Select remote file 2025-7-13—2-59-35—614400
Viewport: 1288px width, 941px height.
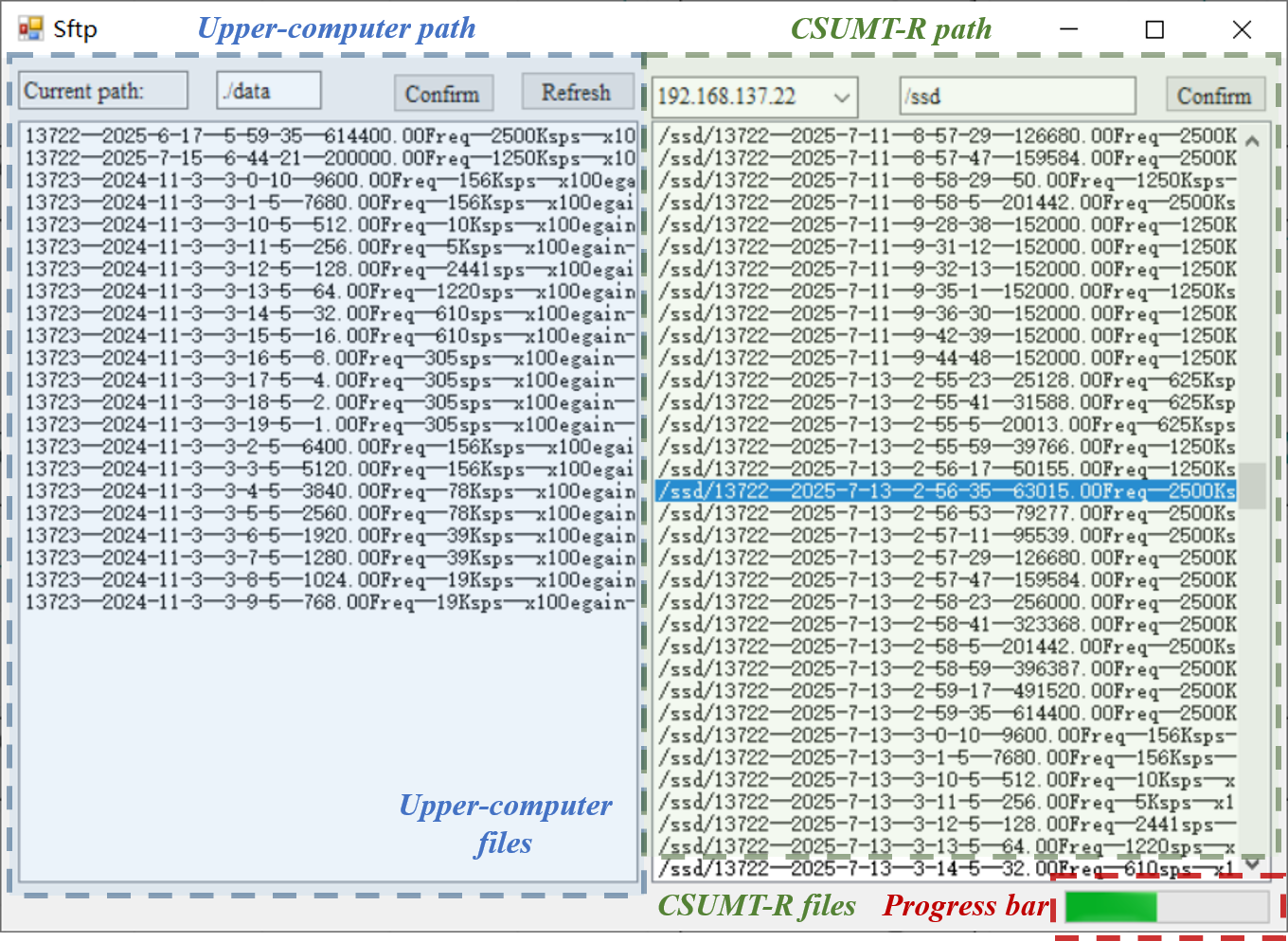[945, 714]
